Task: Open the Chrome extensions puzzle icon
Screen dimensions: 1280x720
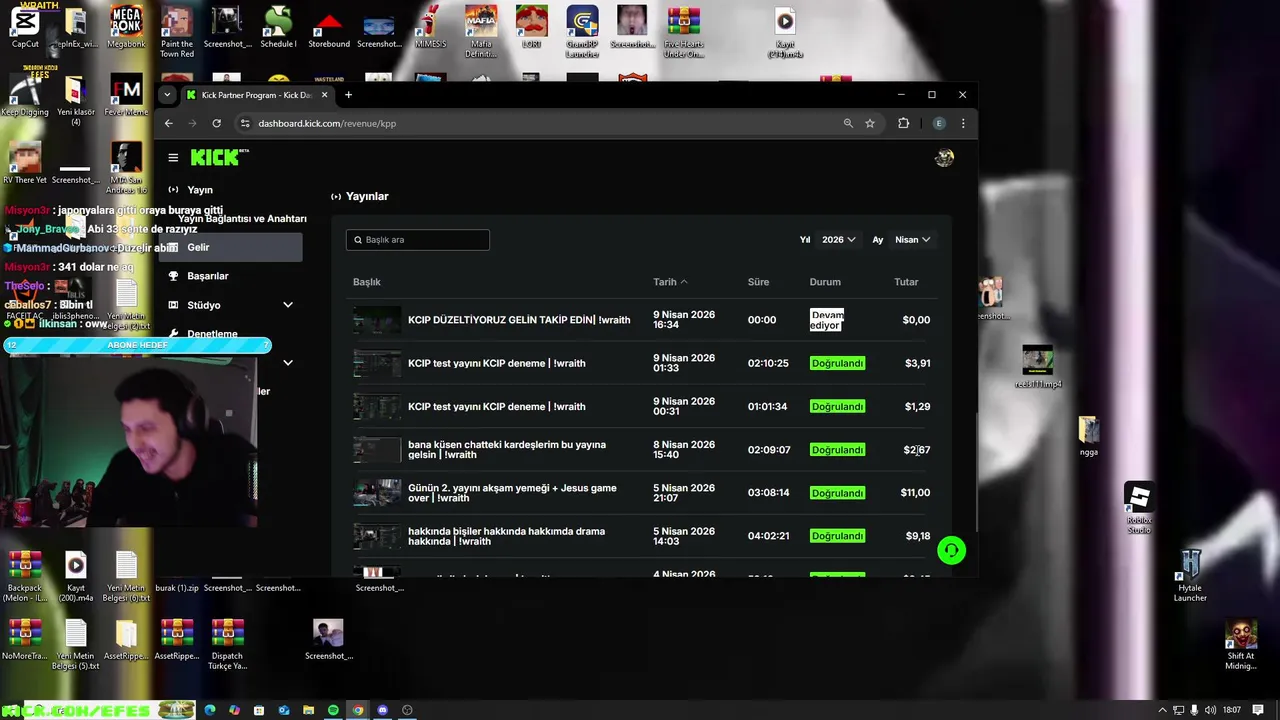Action: pos(904,123)
